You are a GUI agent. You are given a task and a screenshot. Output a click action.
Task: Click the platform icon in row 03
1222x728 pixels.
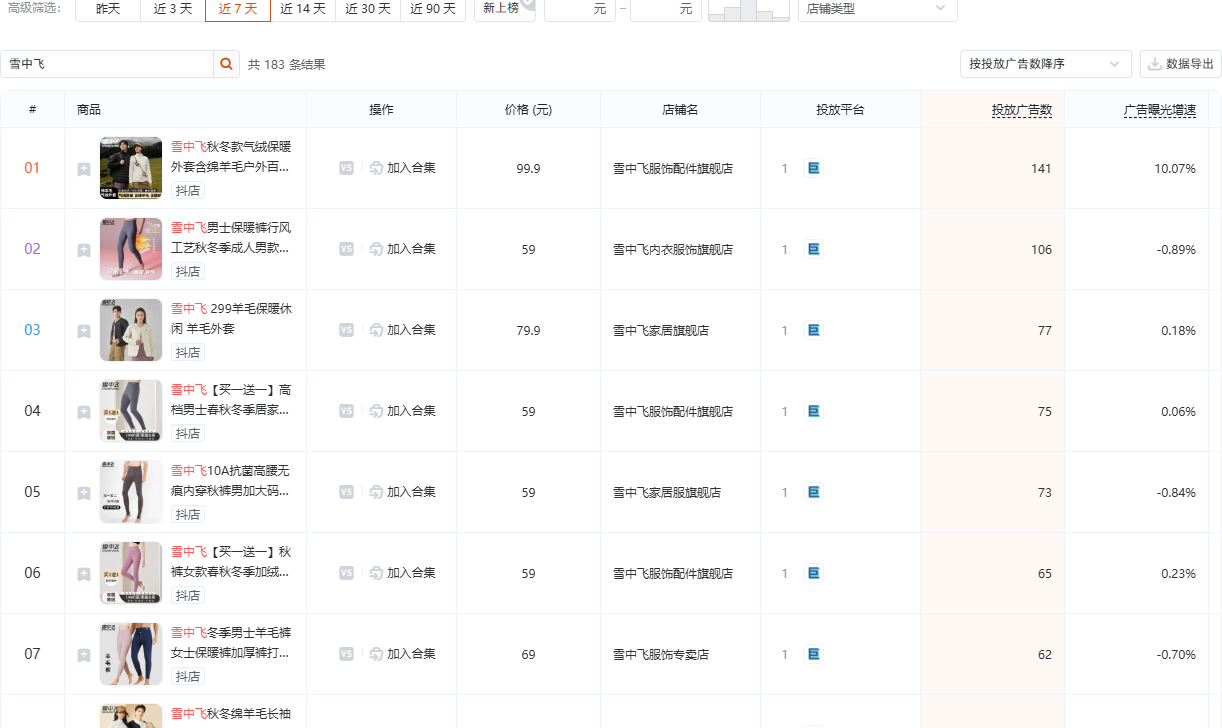814,330
